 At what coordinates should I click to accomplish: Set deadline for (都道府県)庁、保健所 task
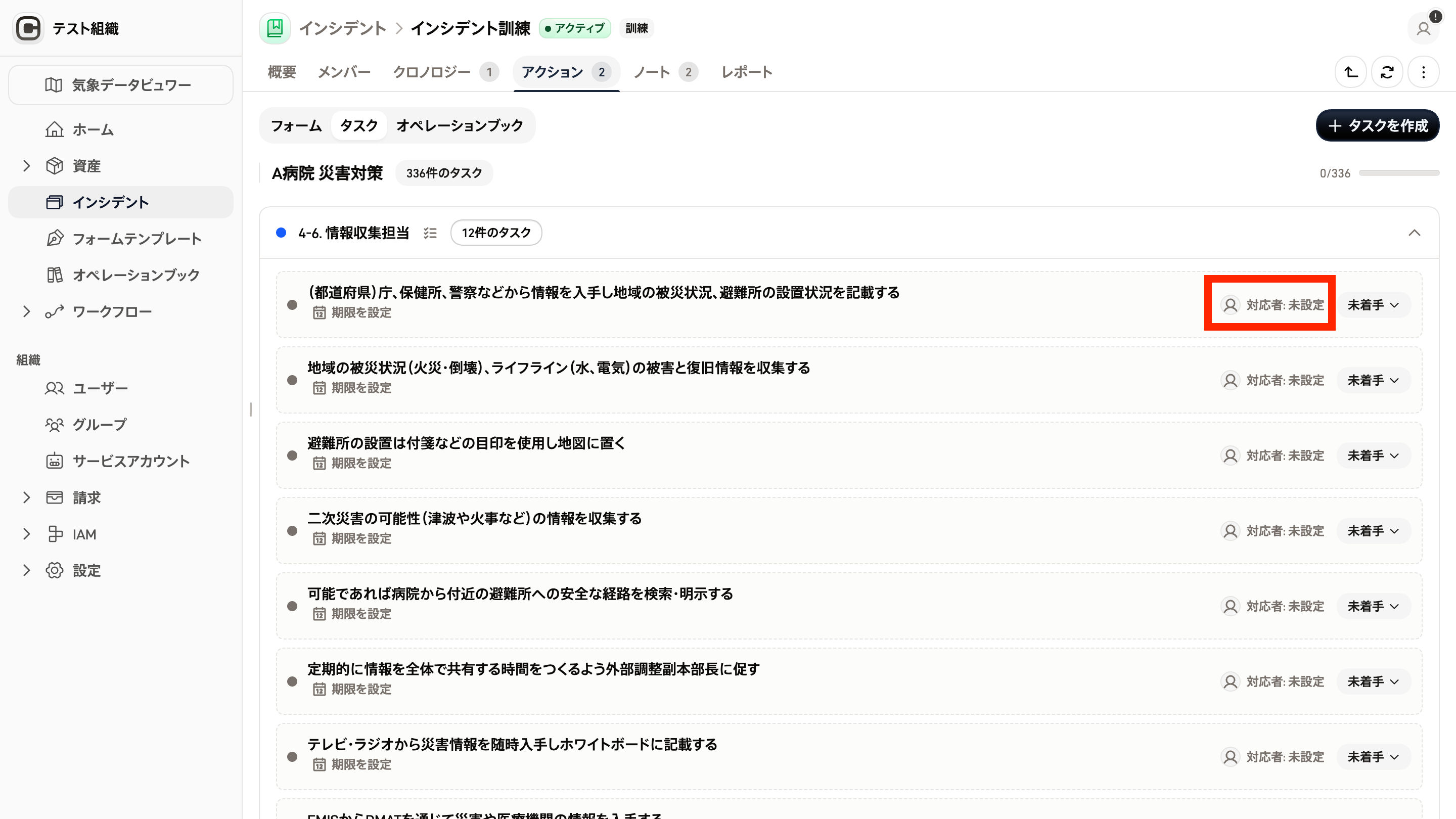coord(352,312)
